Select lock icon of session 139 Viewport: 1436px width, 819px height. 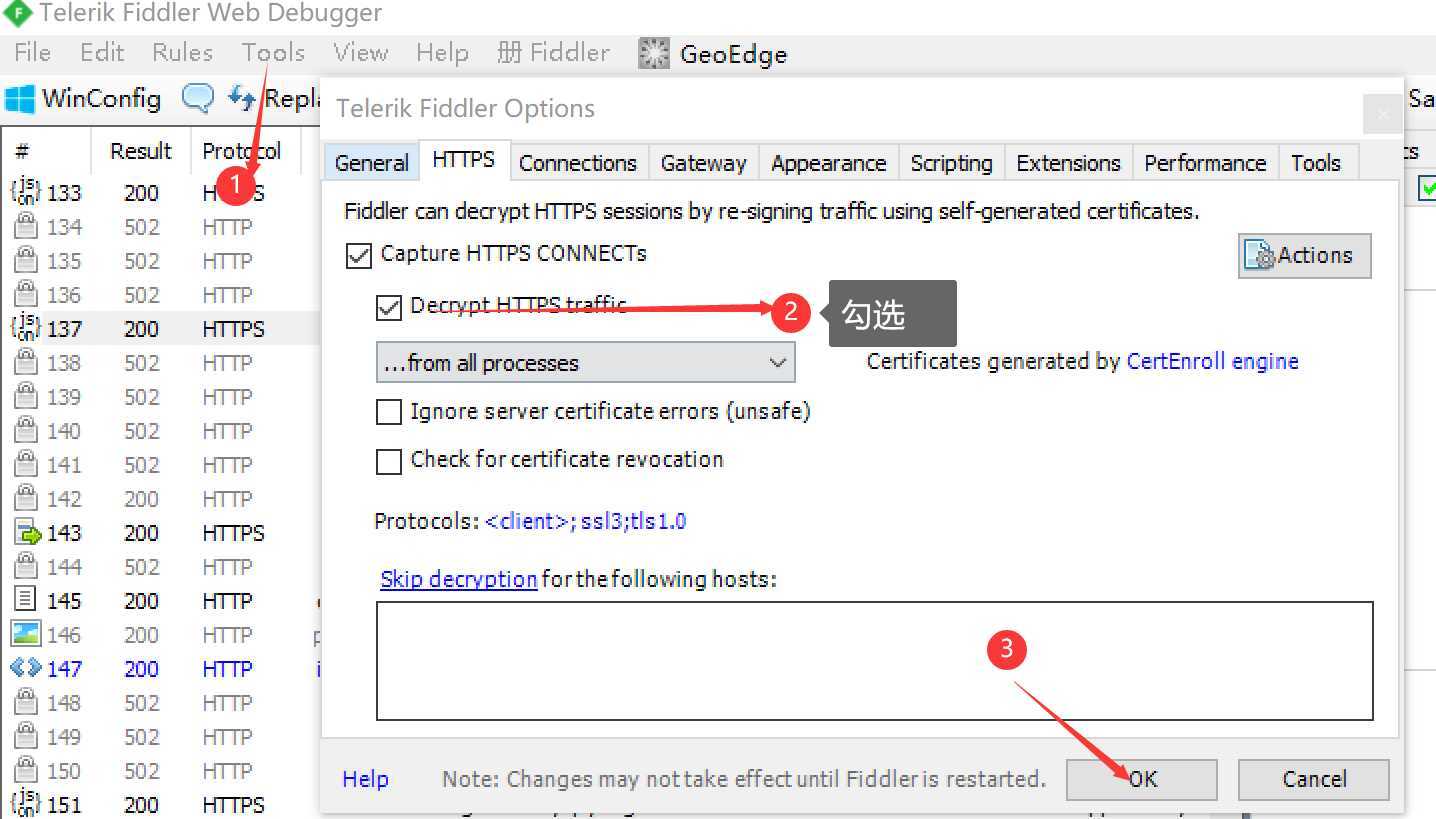pyautogui.click(x=26, y=396)
